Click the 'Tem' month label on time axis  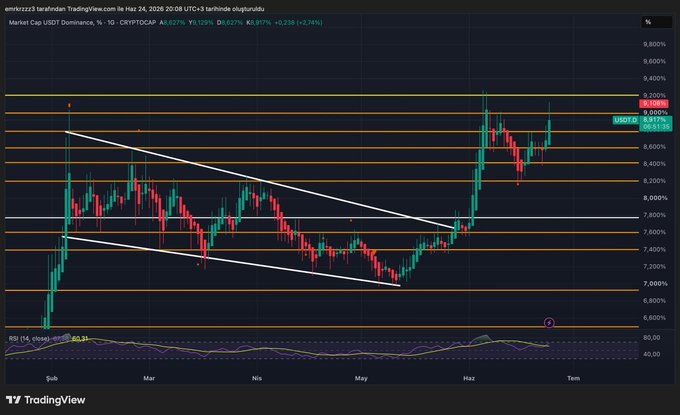573,378
